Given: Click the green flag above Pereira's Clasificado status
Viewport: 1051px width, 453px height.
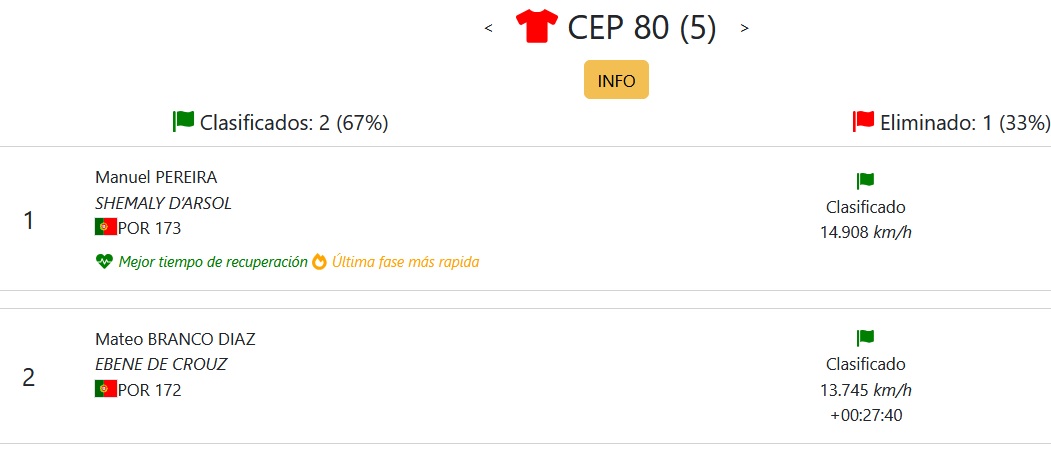Looking at the screenshot, I should tap(865, 181).
